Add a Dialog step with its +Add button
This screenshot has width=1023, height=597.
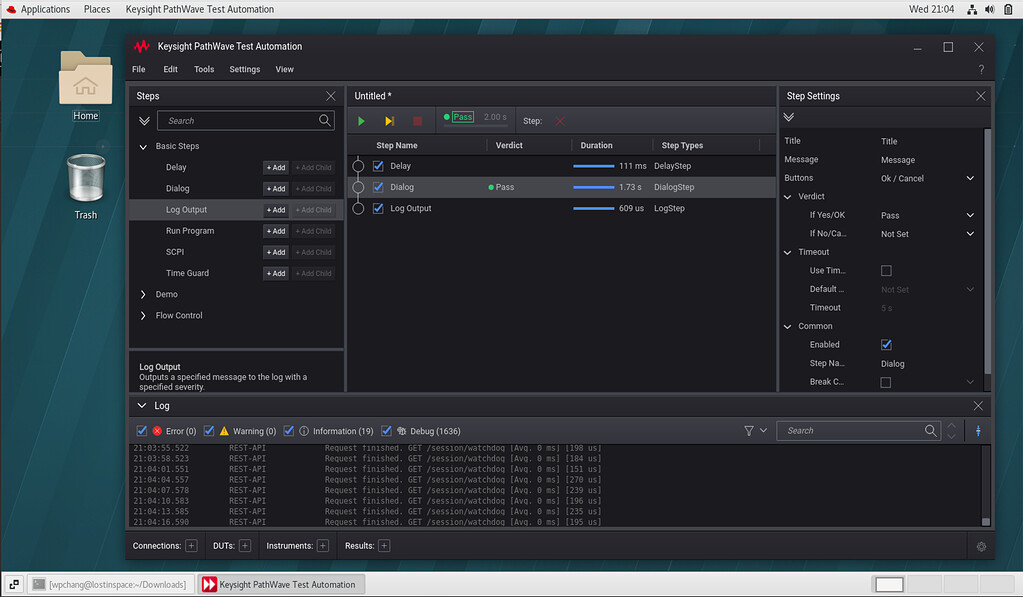pyautogui.click(x=275, y=188)
